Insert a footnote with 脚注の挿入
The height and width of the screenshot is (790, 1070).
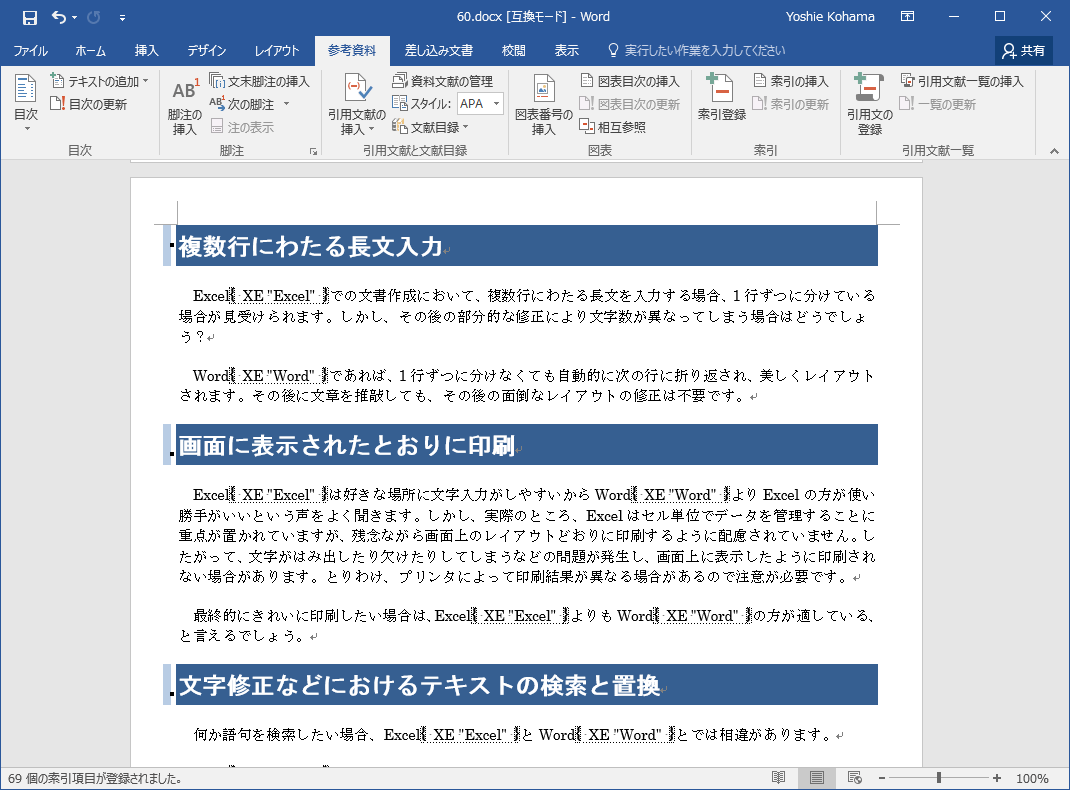coord(184,105)
